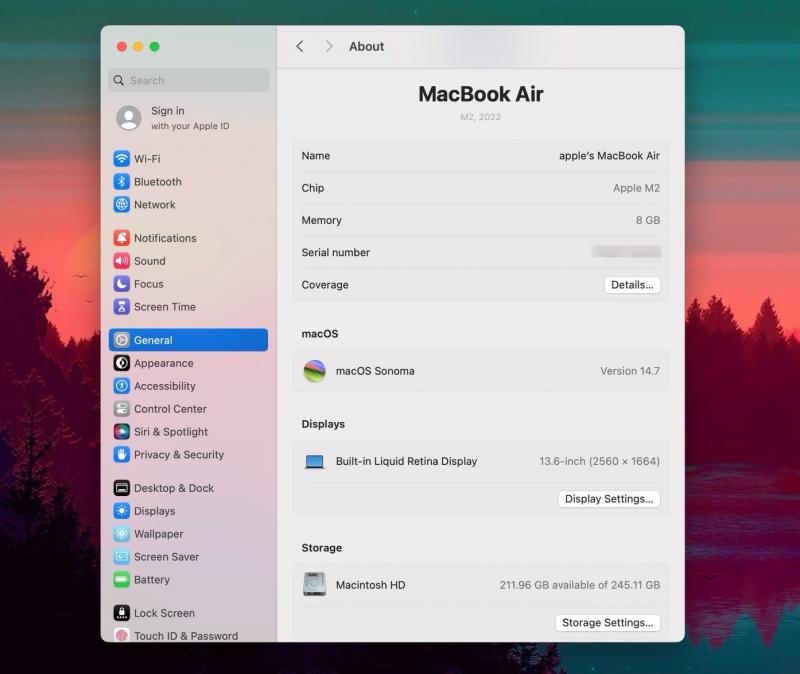Click the Macintosh HD label

coord(370,585)
